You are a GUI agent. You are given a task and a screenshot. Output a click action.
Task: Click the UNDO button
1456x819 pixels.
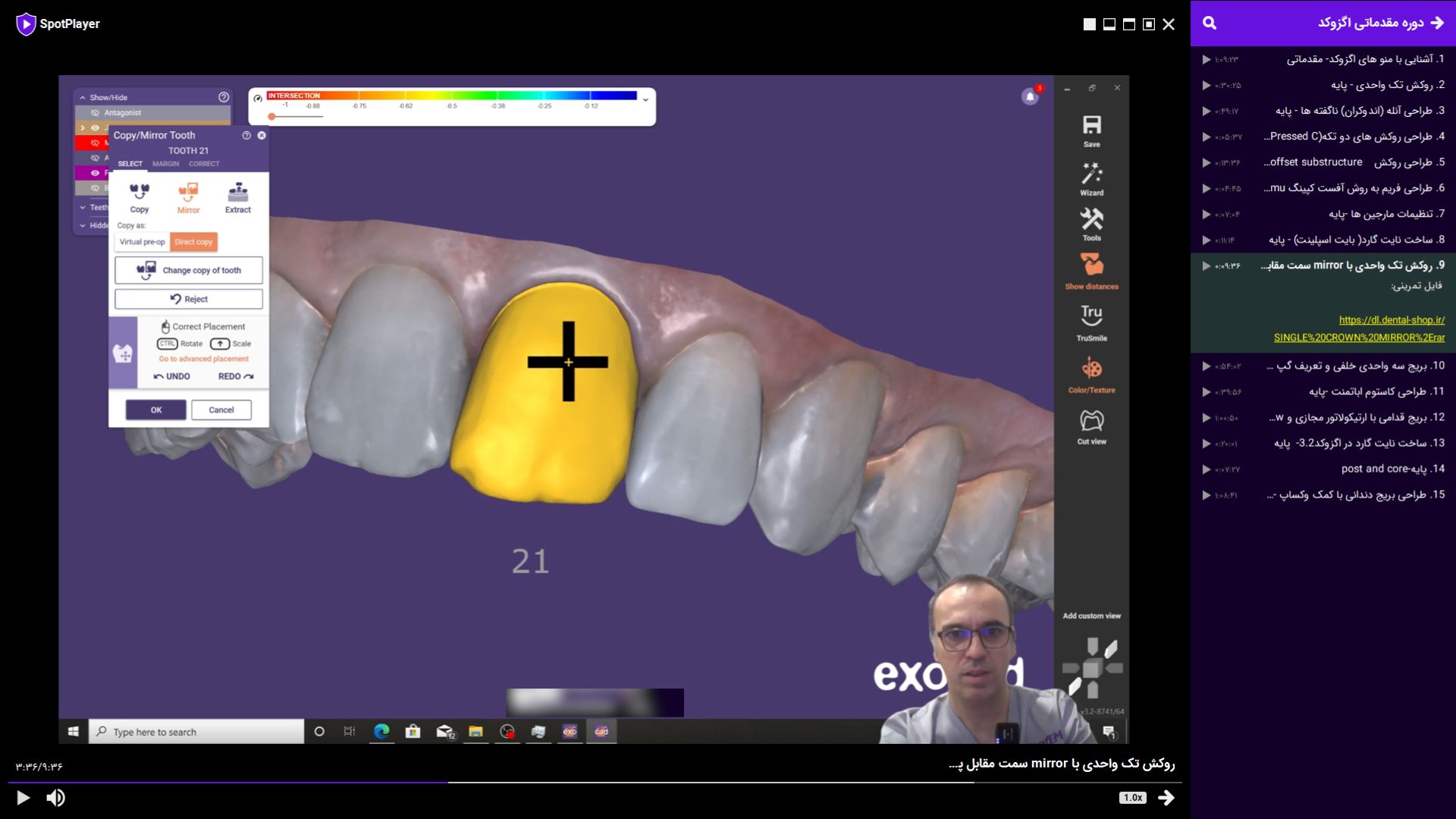click(171, 376)
